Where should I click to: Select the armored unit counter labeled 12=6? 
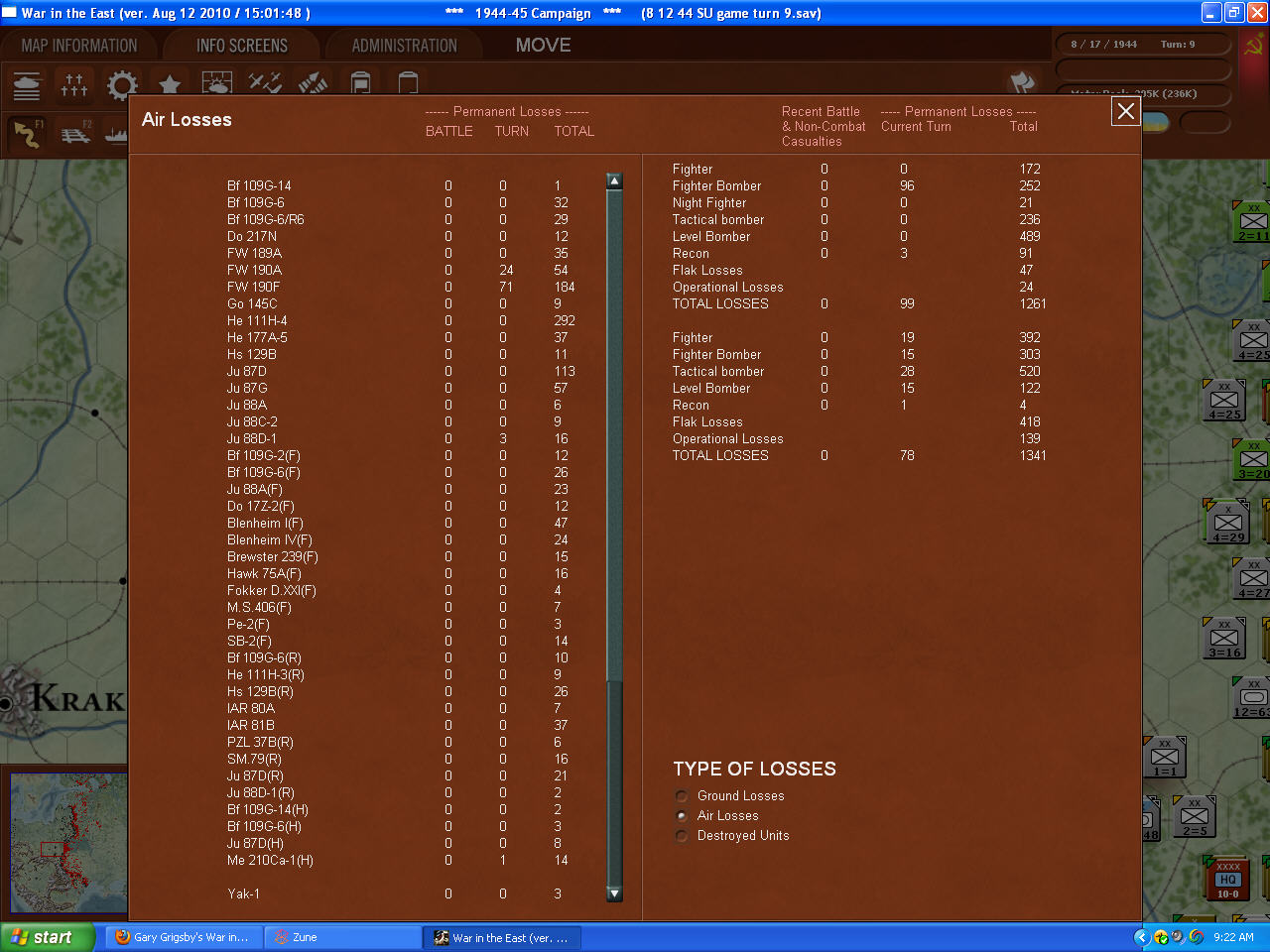coord(1252,698)
